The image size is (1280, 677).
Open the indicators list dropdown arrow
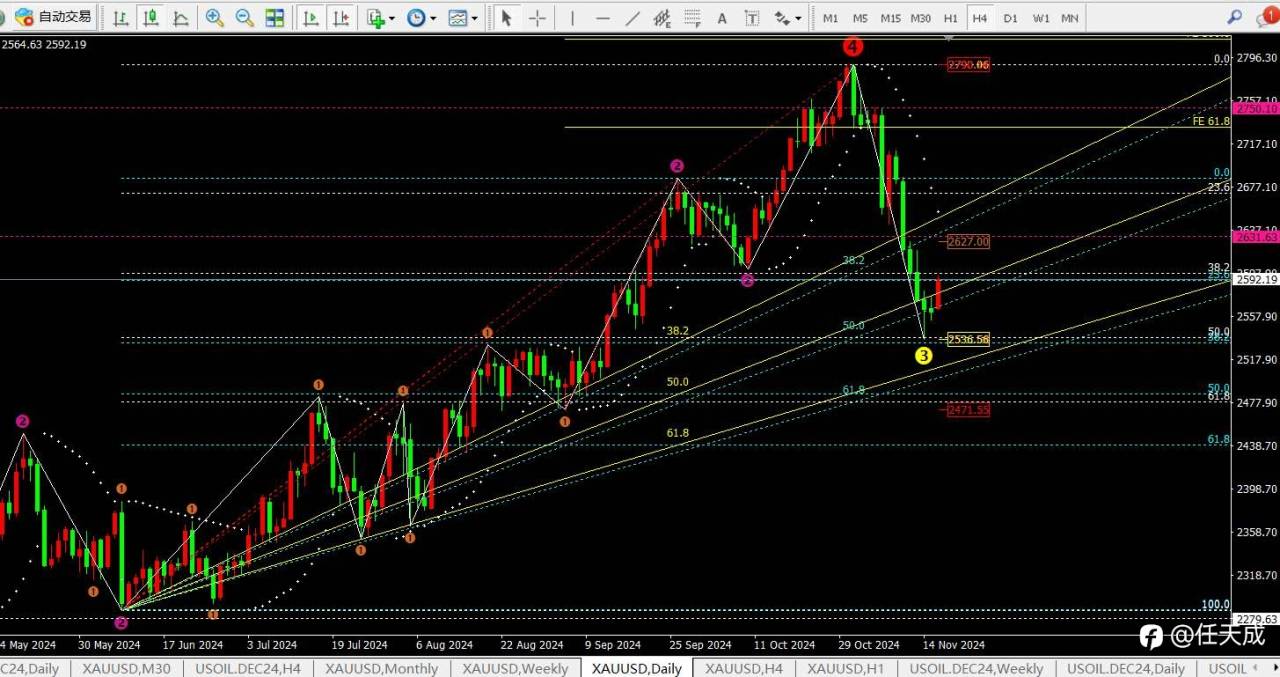tap(391, 17)
